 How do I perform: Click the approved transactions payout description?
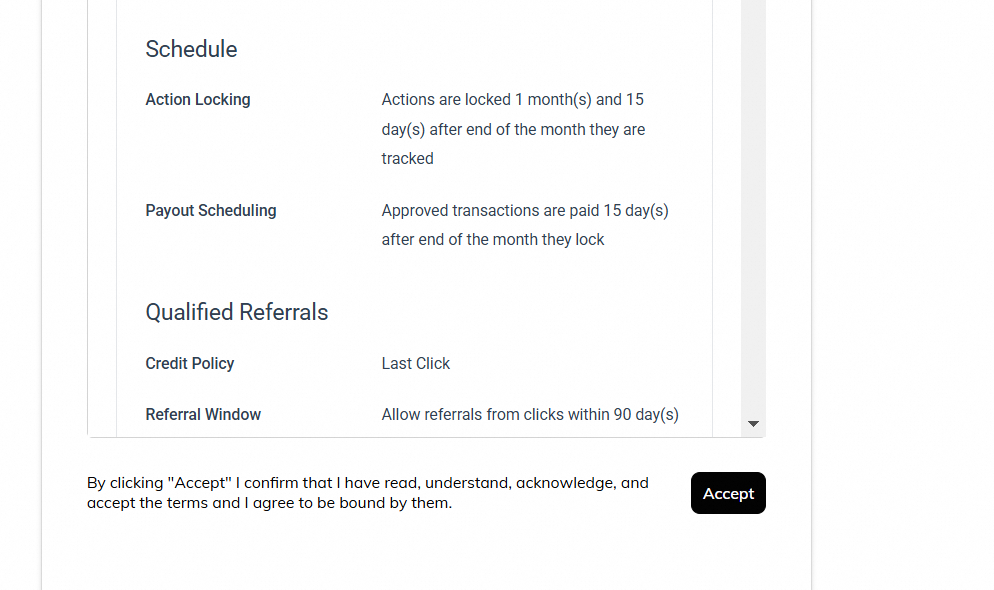[x=525, y=225]
